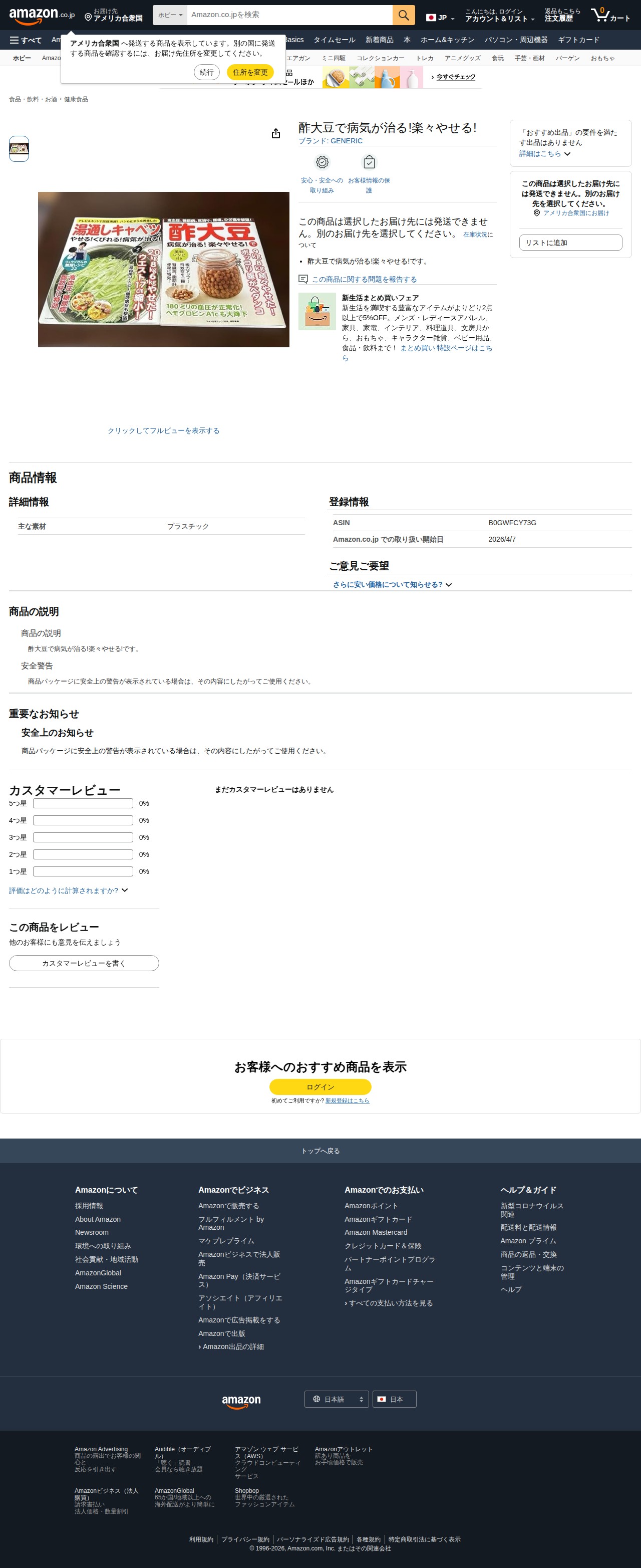Click the orange search magnifier button

(403, 15)
